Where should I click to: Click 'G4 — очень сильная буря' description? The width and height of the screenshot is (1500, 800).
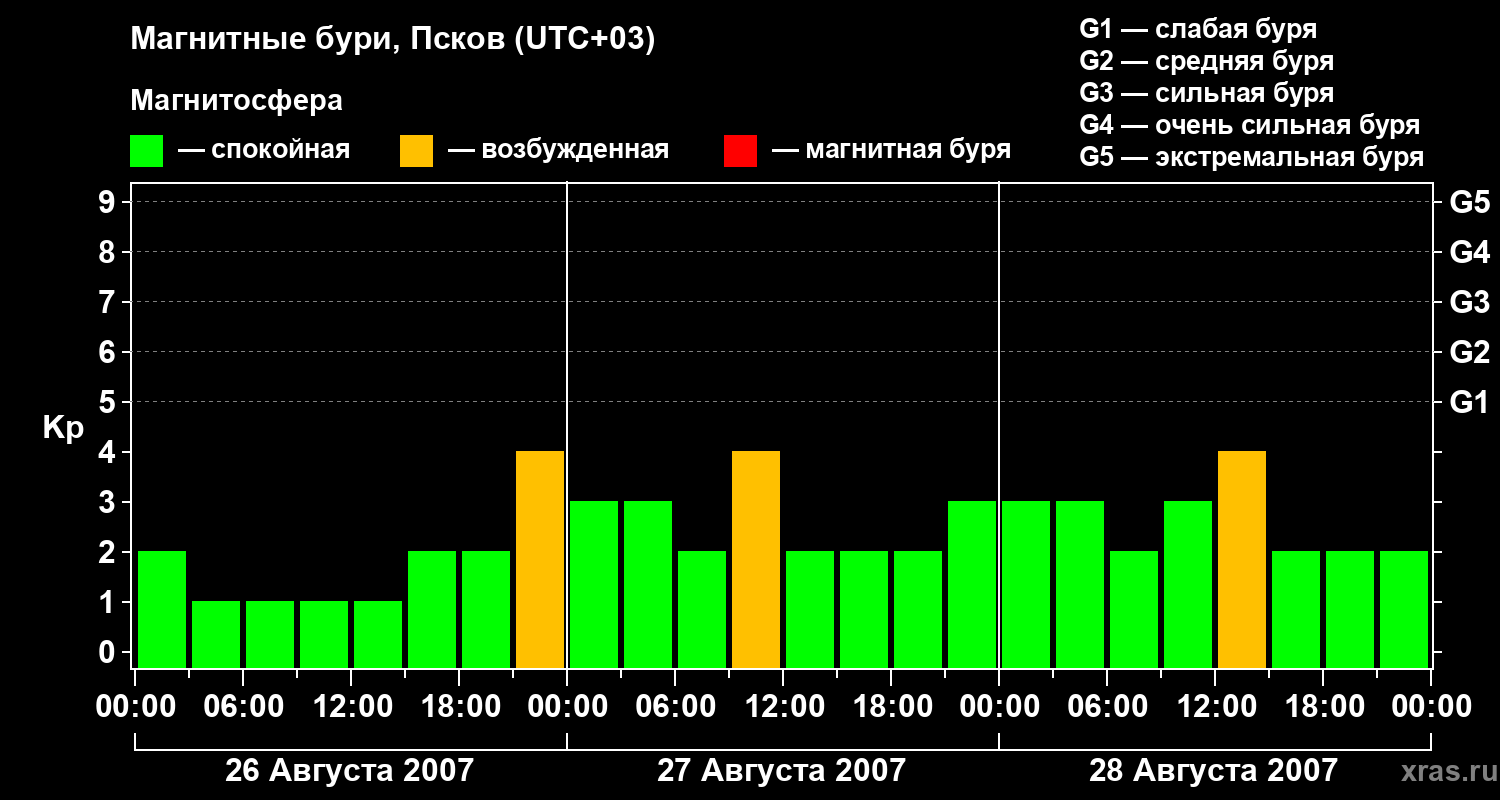(1250, 125)
